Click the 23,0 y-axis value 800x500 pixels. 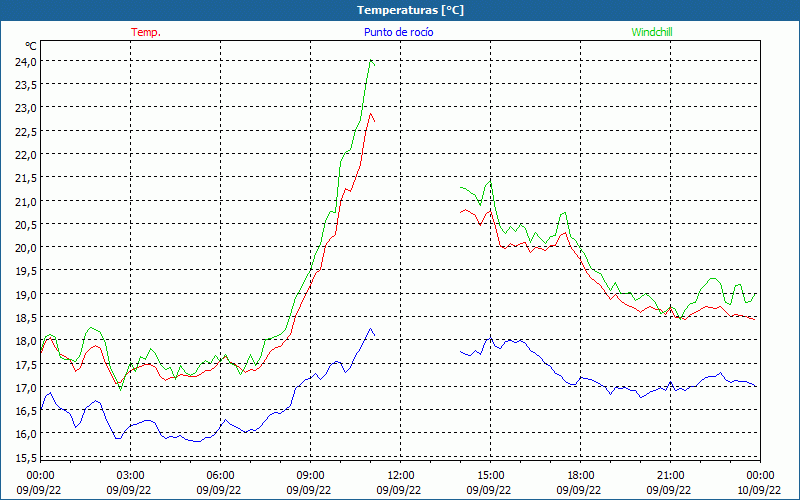pyautogui.click(x=26, y=108)
